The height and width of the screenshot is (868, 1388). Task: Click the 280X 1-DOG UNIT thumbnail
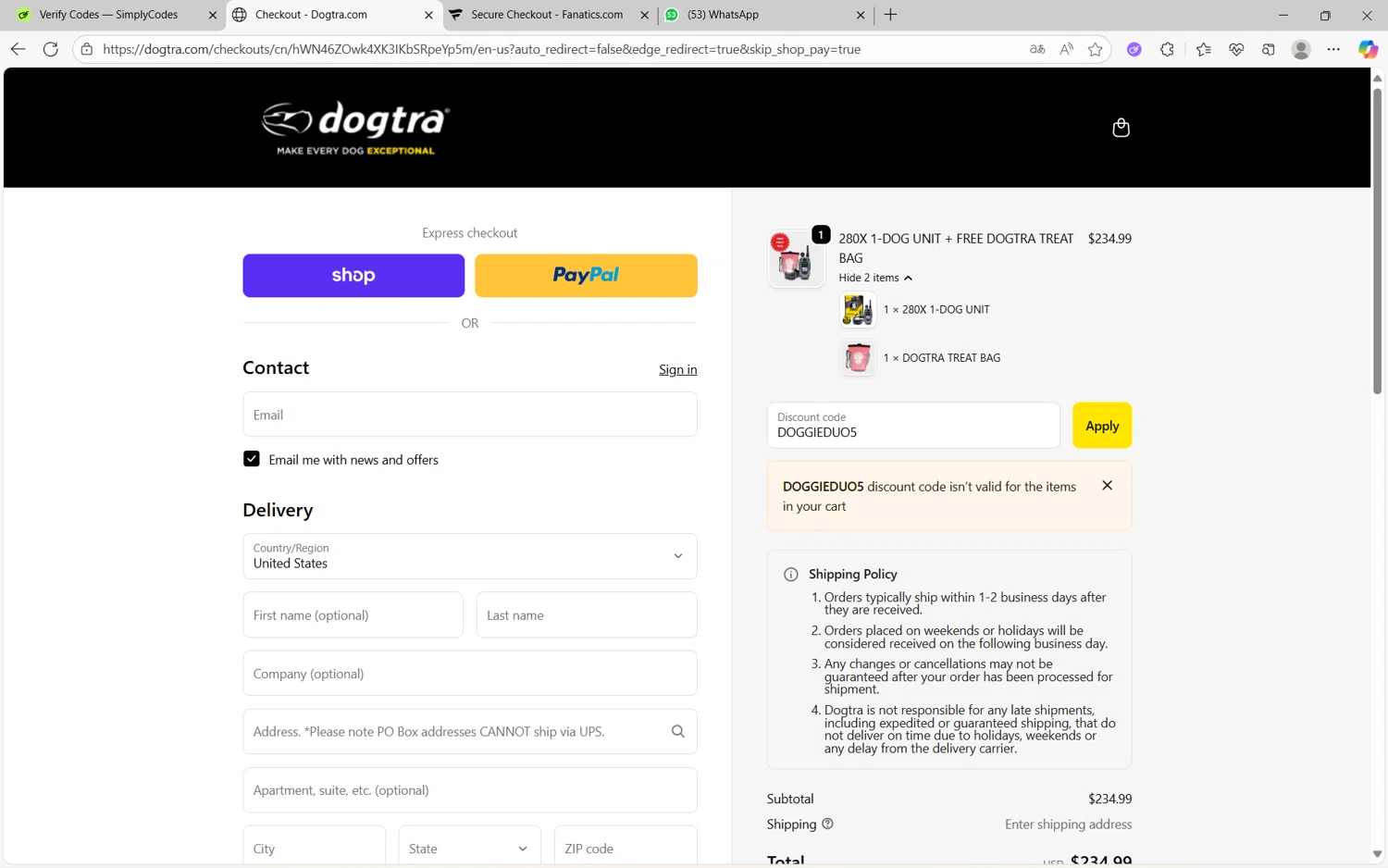(x=857, y=310)
